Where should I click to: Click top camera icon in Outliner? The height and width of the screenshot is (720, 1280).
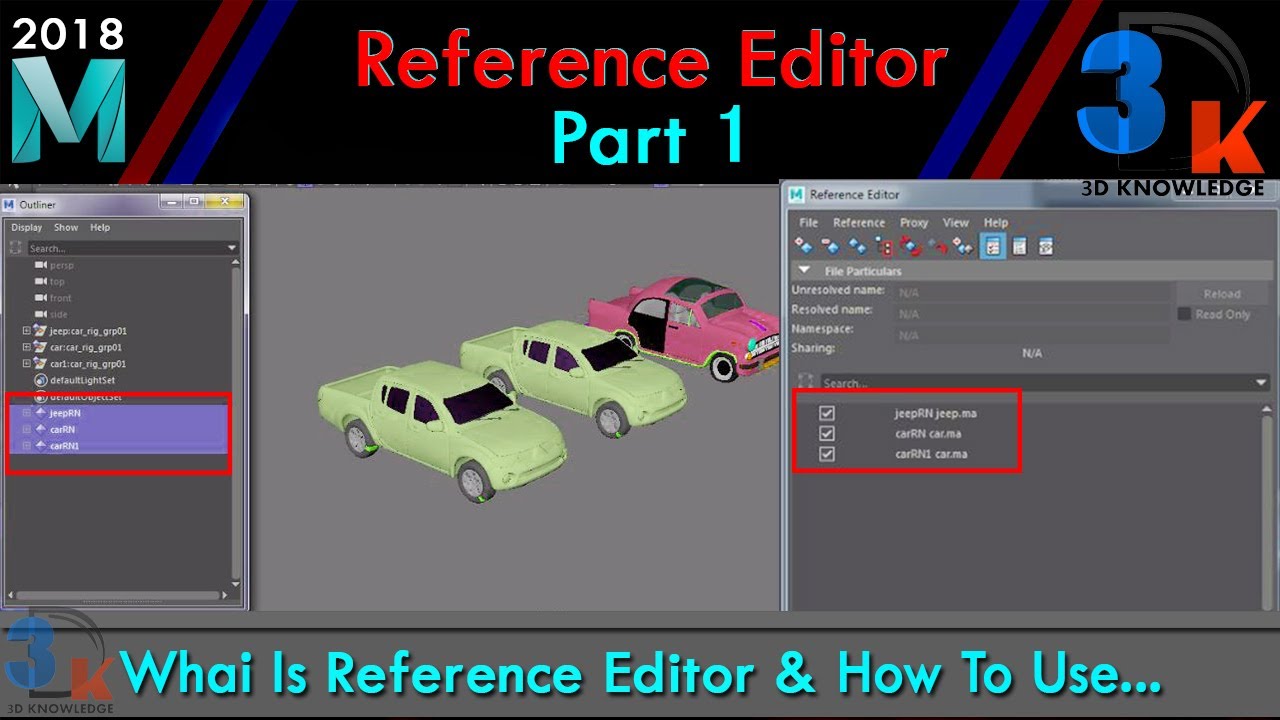coord(41,282)
